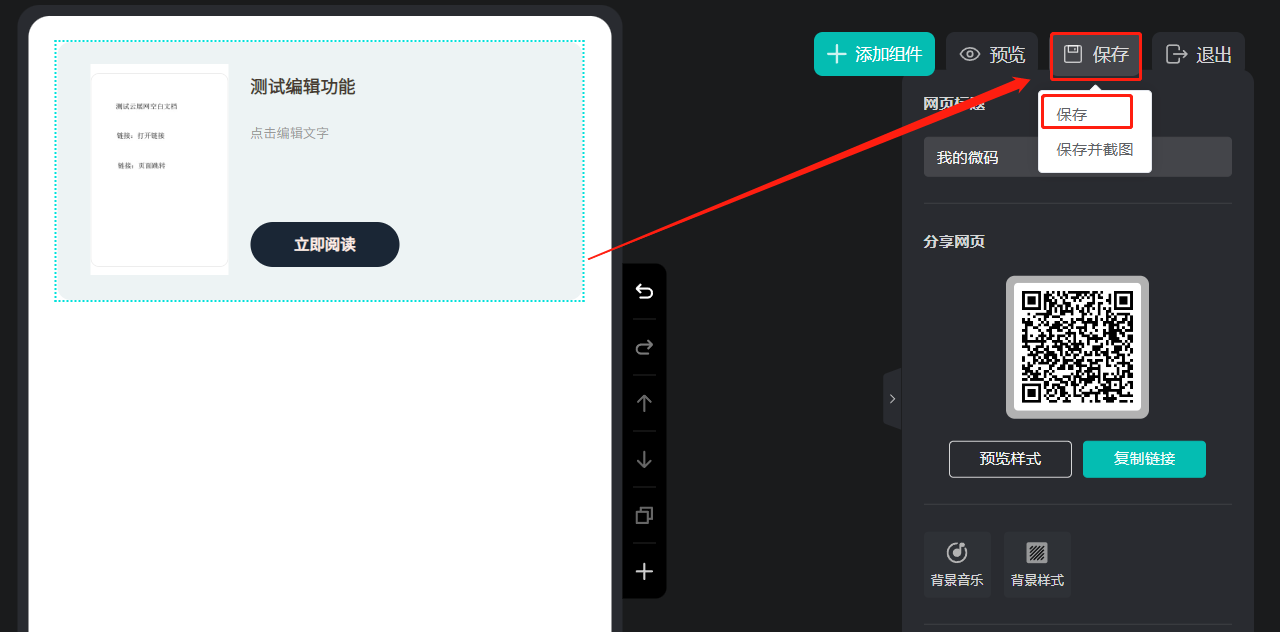The image size is (1280, 632).
Task: Move component up with up arrow
Action: (x=644, y=403)
